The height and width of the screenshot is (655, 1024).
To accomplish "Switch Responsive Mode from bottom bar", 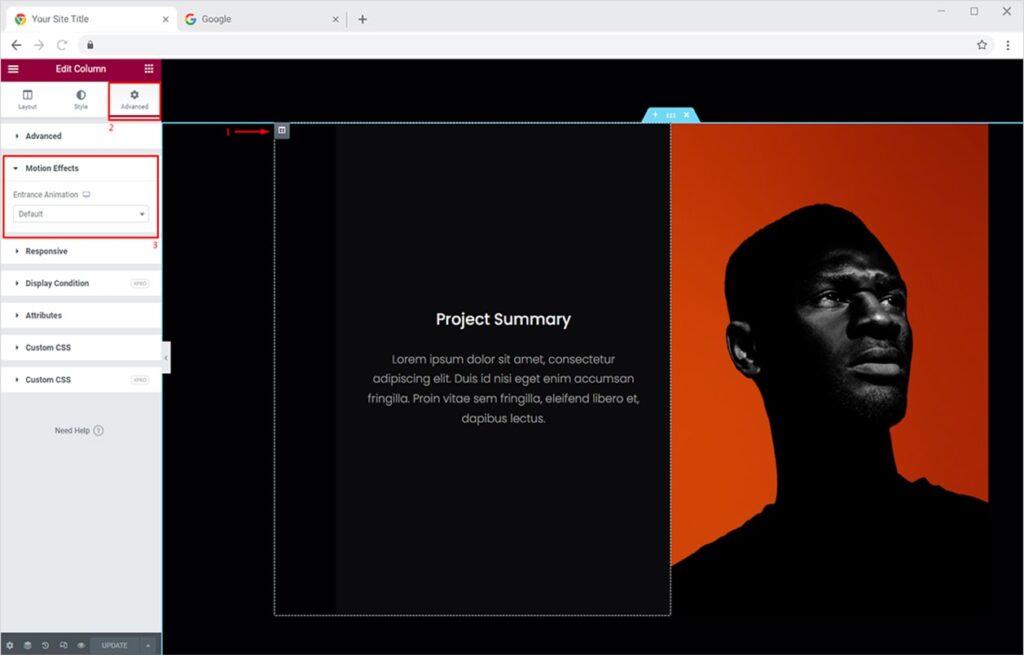I will pos(64,645).
